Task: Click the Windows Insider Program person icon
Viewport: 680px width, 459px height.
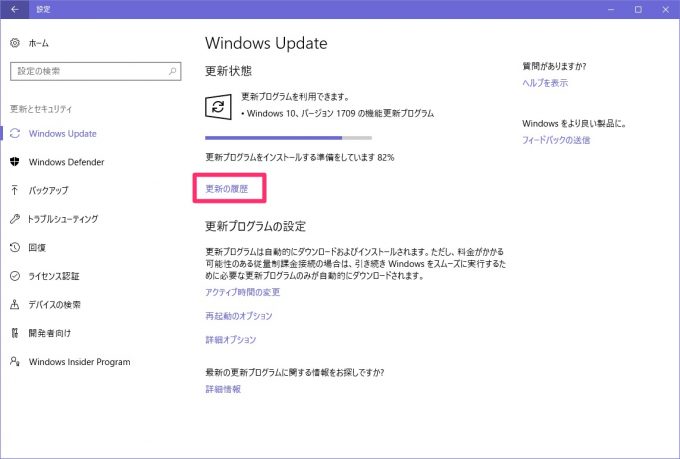Action: 15,361
